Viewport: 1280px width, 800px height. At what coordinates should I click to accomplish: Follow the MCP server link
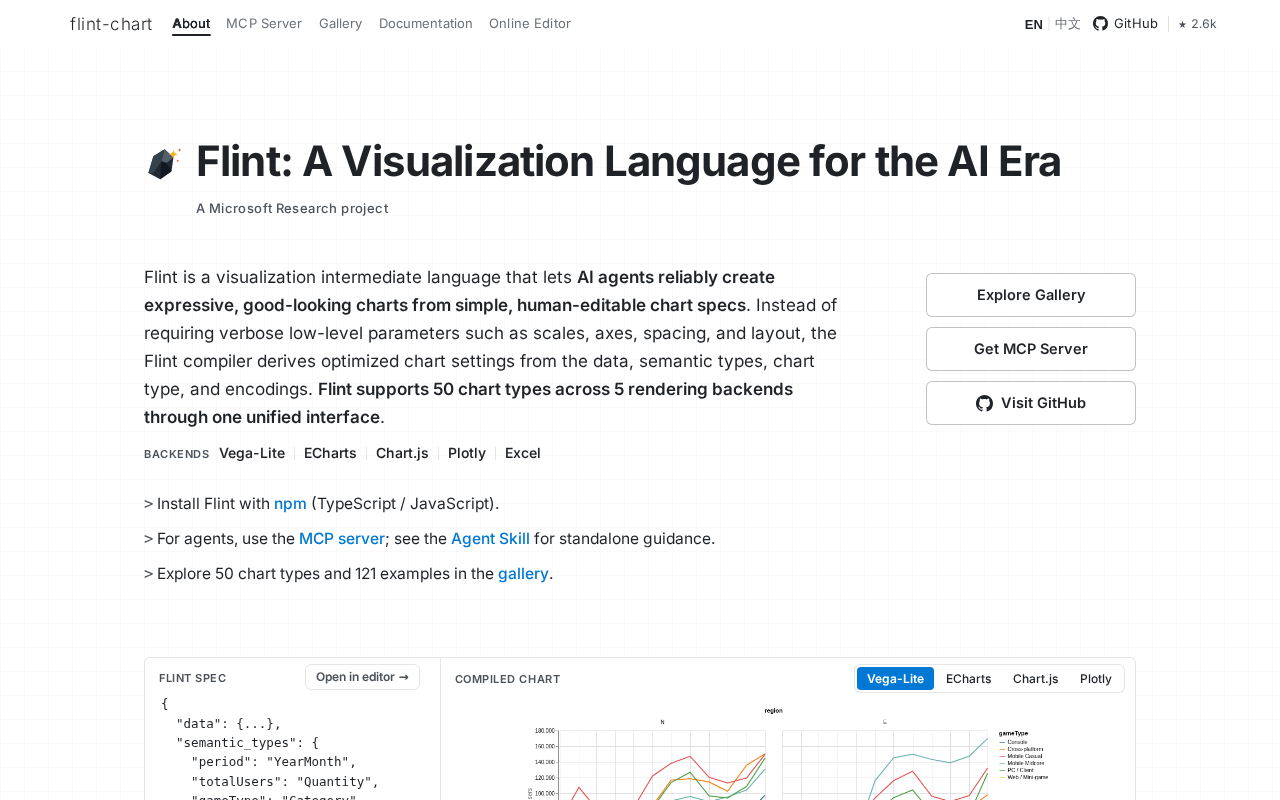pyautogui.click(x=342, y=539)
